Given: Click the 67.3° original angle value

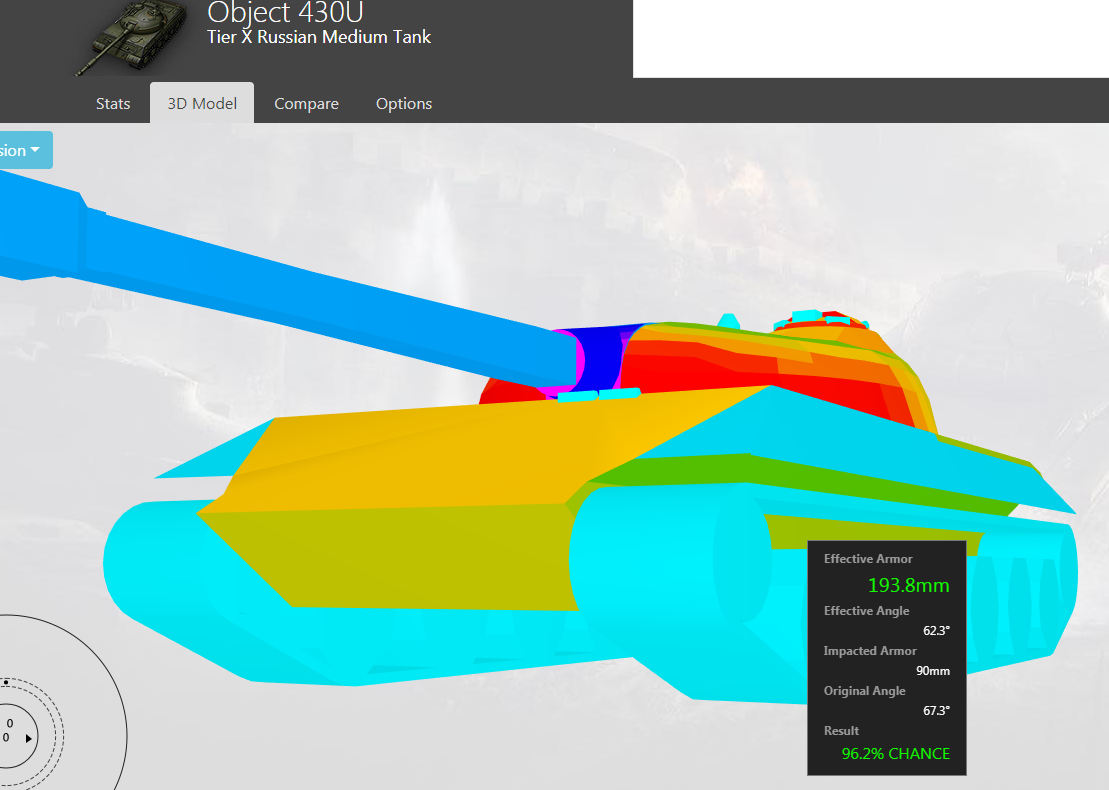Looking at the screenshot, I should 936,710.
